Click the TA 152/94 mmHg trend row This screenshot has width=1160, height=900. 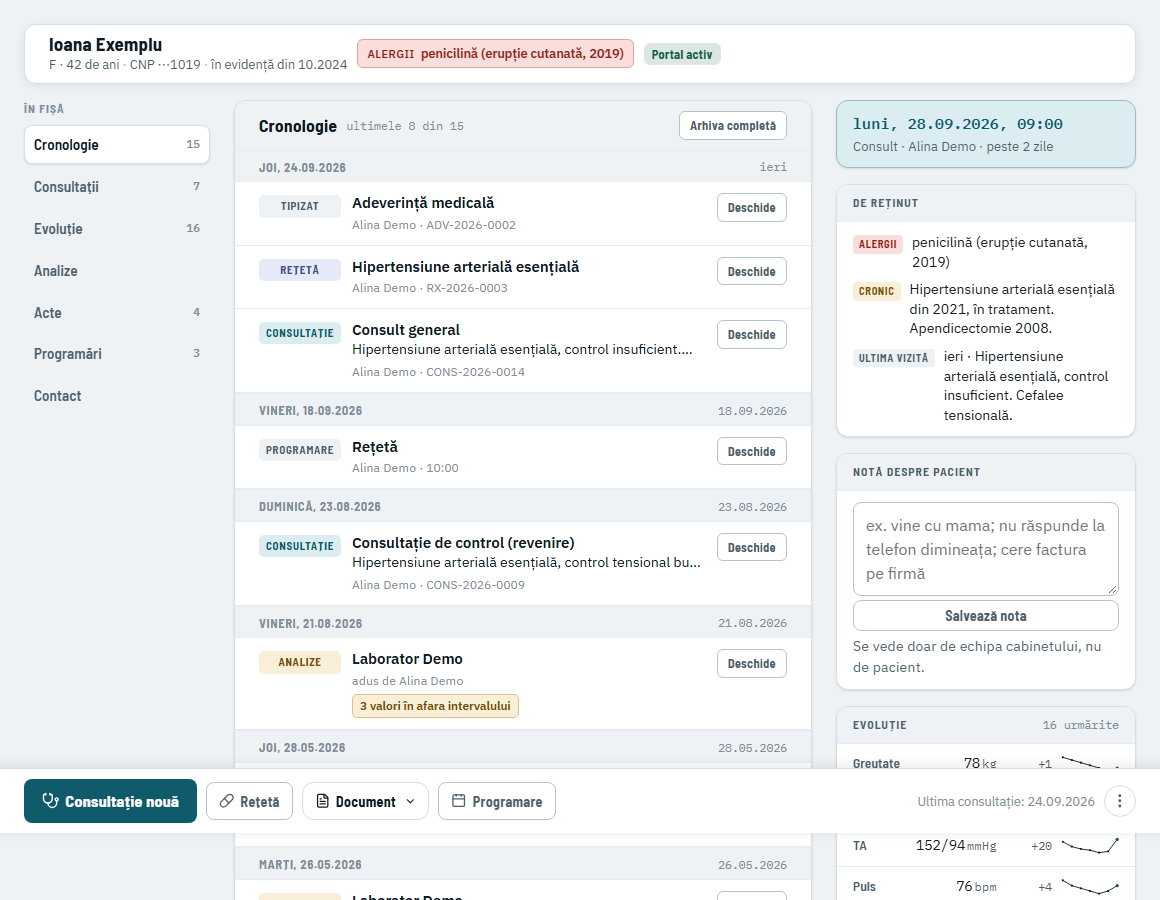pyautogui.click(x=985, y=845)
